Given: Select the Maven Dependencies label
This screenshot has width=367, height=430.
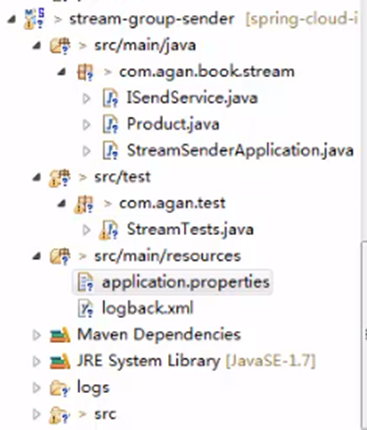Looking at the screenshot, I should coord(159,335).
